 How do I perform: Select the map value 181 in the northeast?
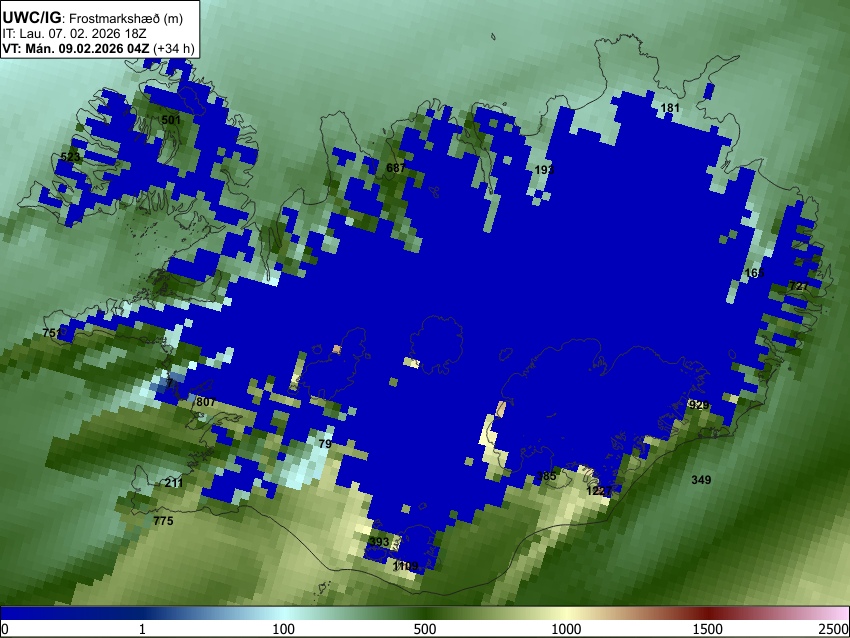click(670, 108)
